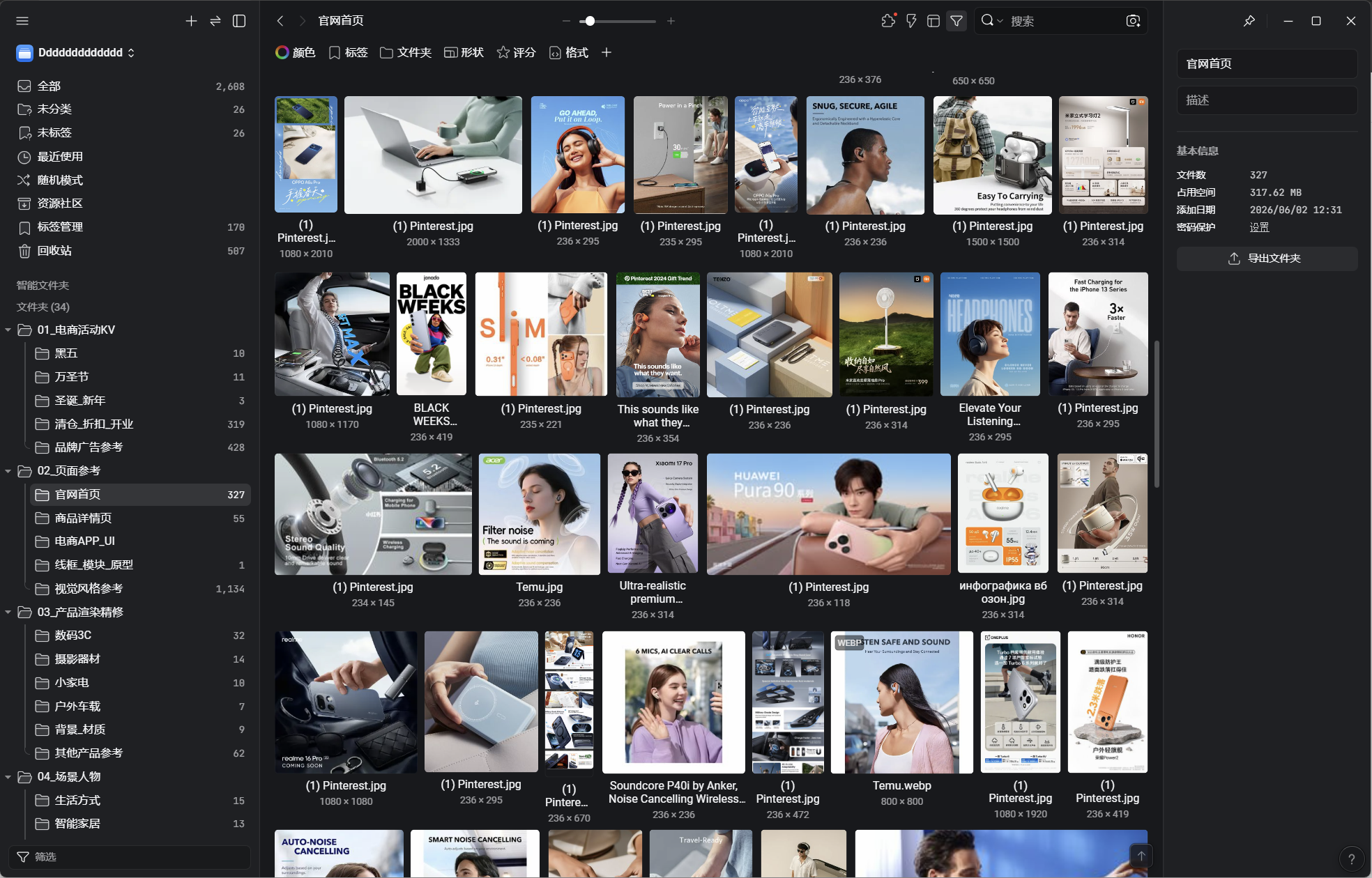Open the 视觉风格参考 folder
The width and height of the screenshot is (1372, 878).
coord(139,589)
